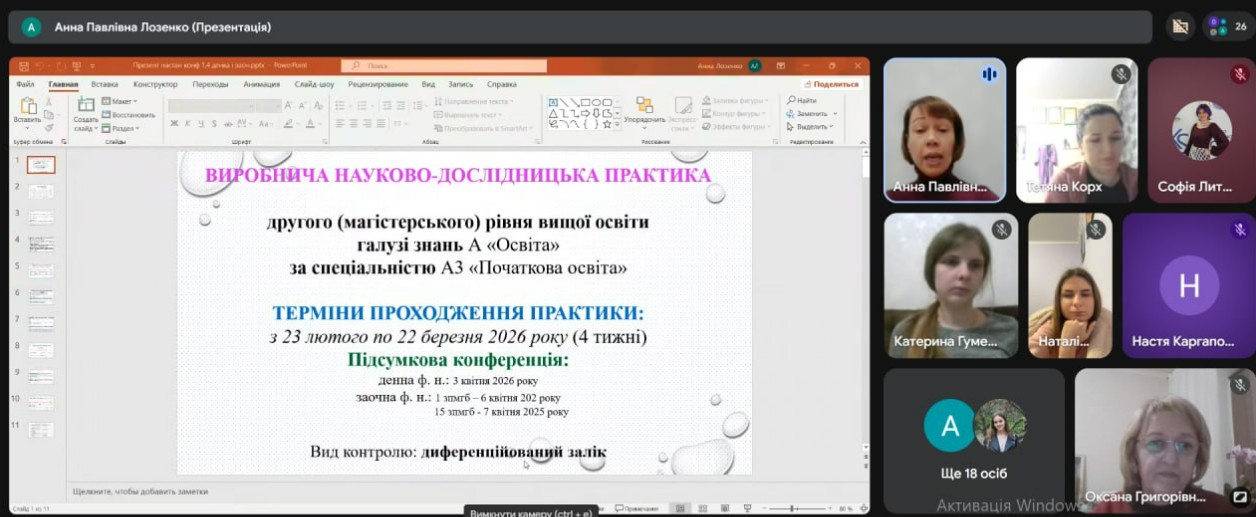This screenshot has height=517, width=1256.
Task: Open the bullets list dropdown
Action: (344, 105)
